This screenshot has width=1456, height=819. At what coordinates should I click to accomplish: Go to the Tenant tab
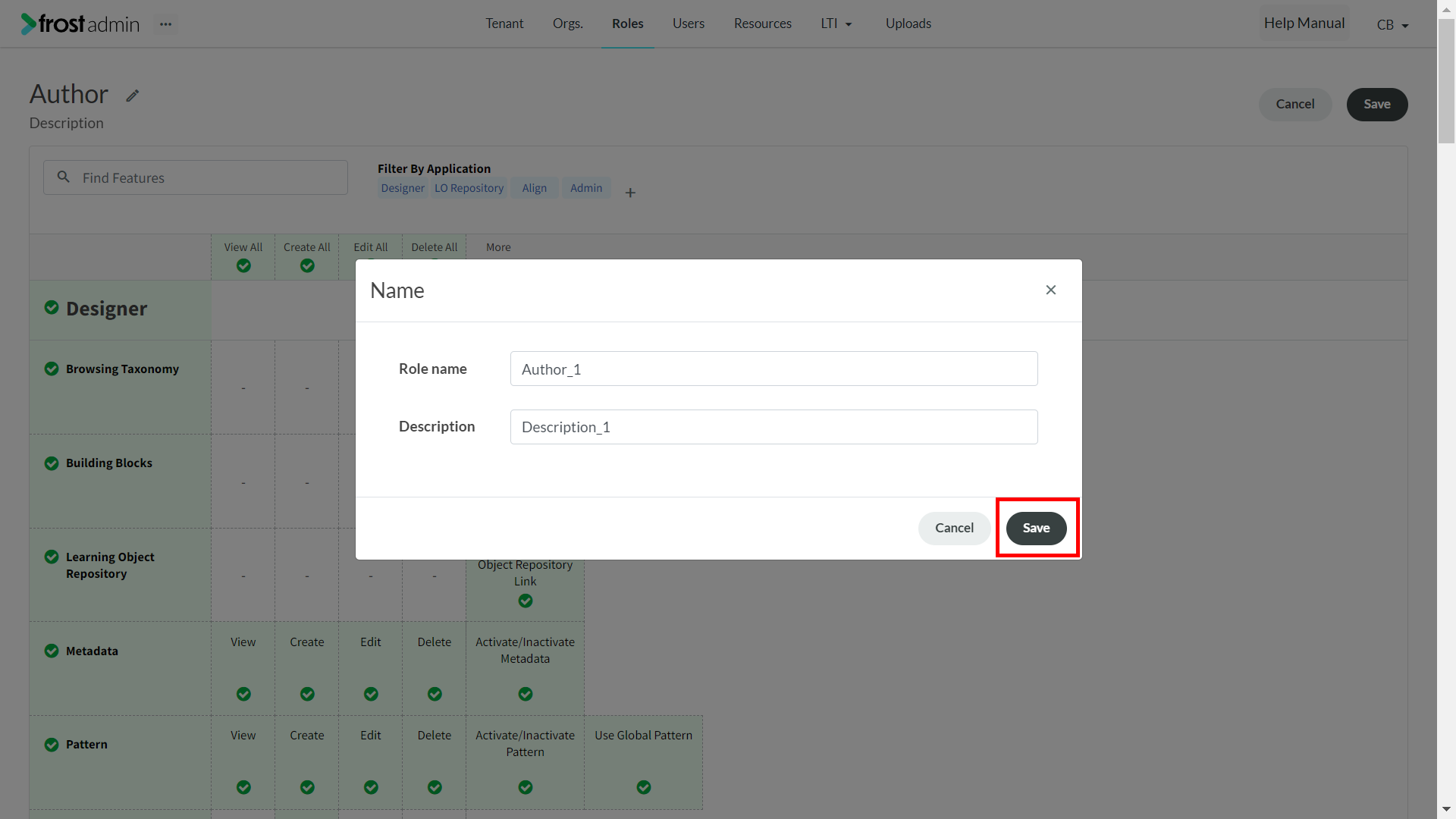pos(504,24)
